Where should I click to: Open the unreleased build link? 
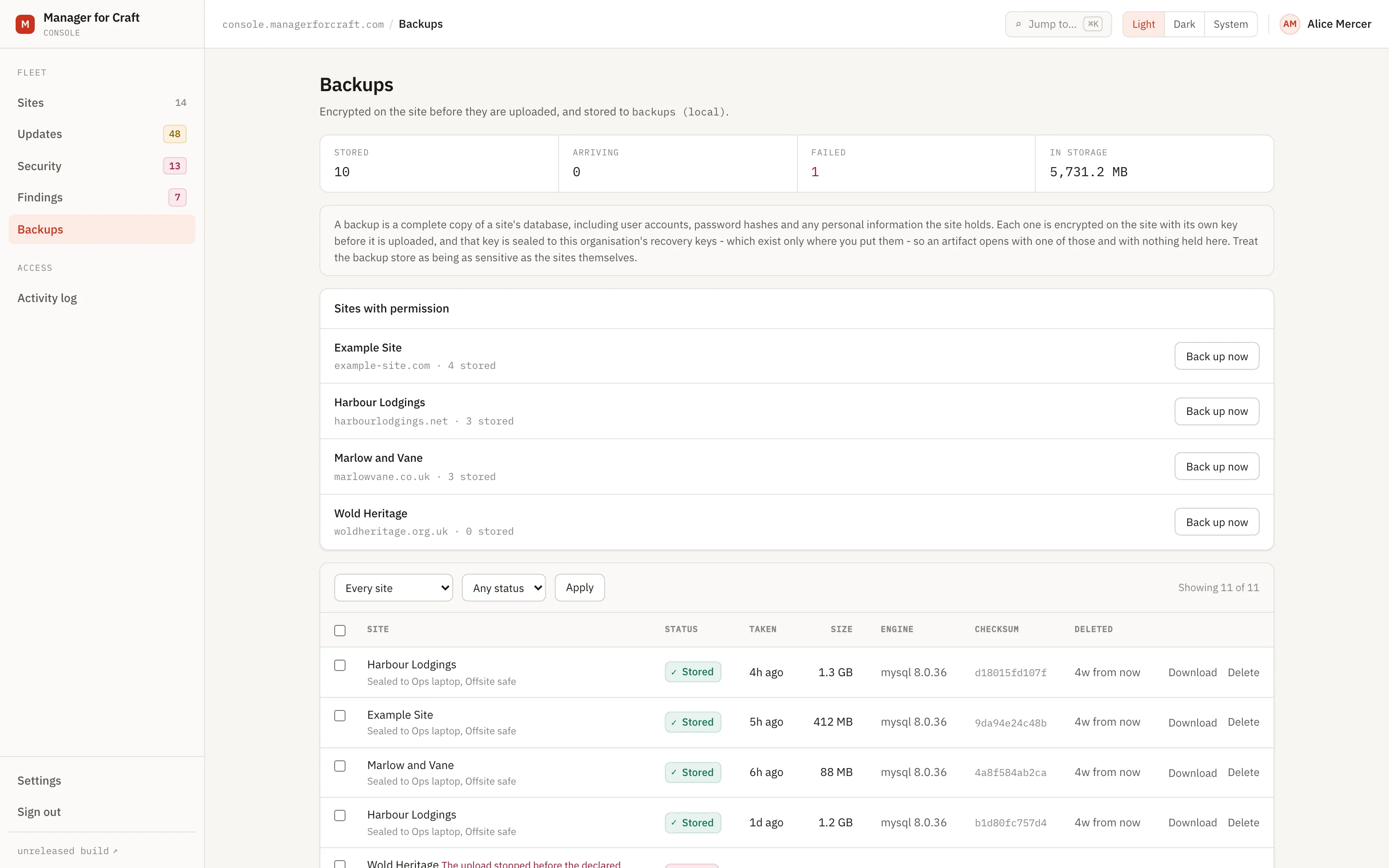[67, 851]
